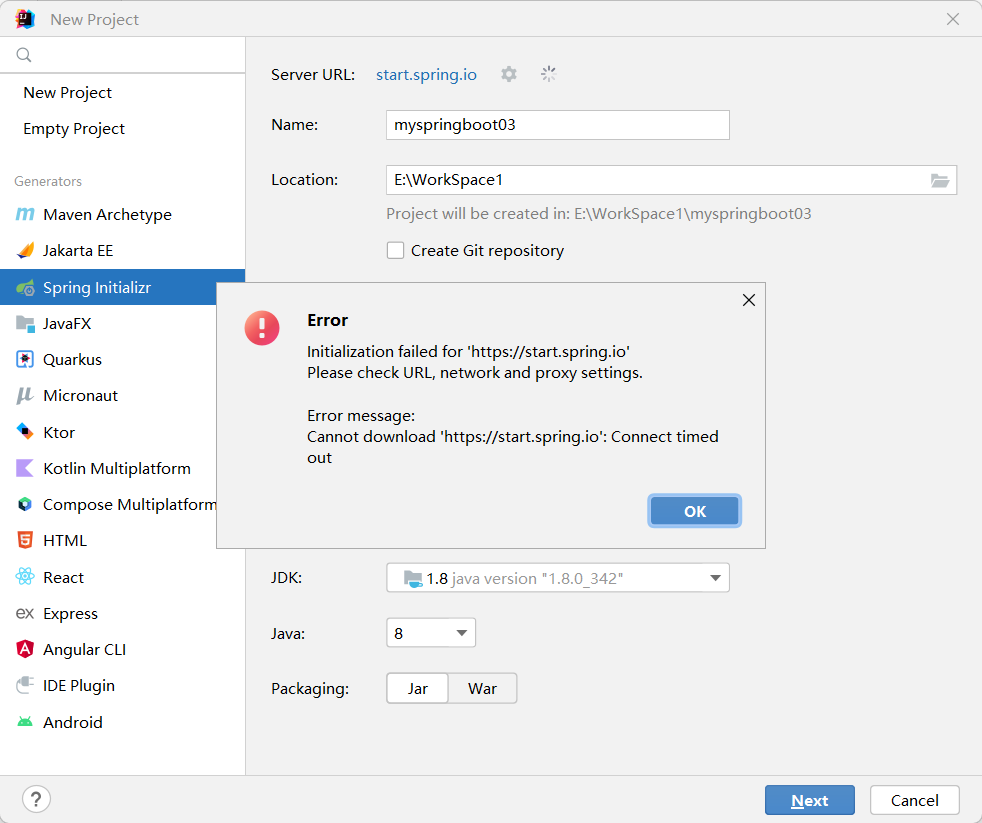Click the loading spinner icon

(549, 74)
